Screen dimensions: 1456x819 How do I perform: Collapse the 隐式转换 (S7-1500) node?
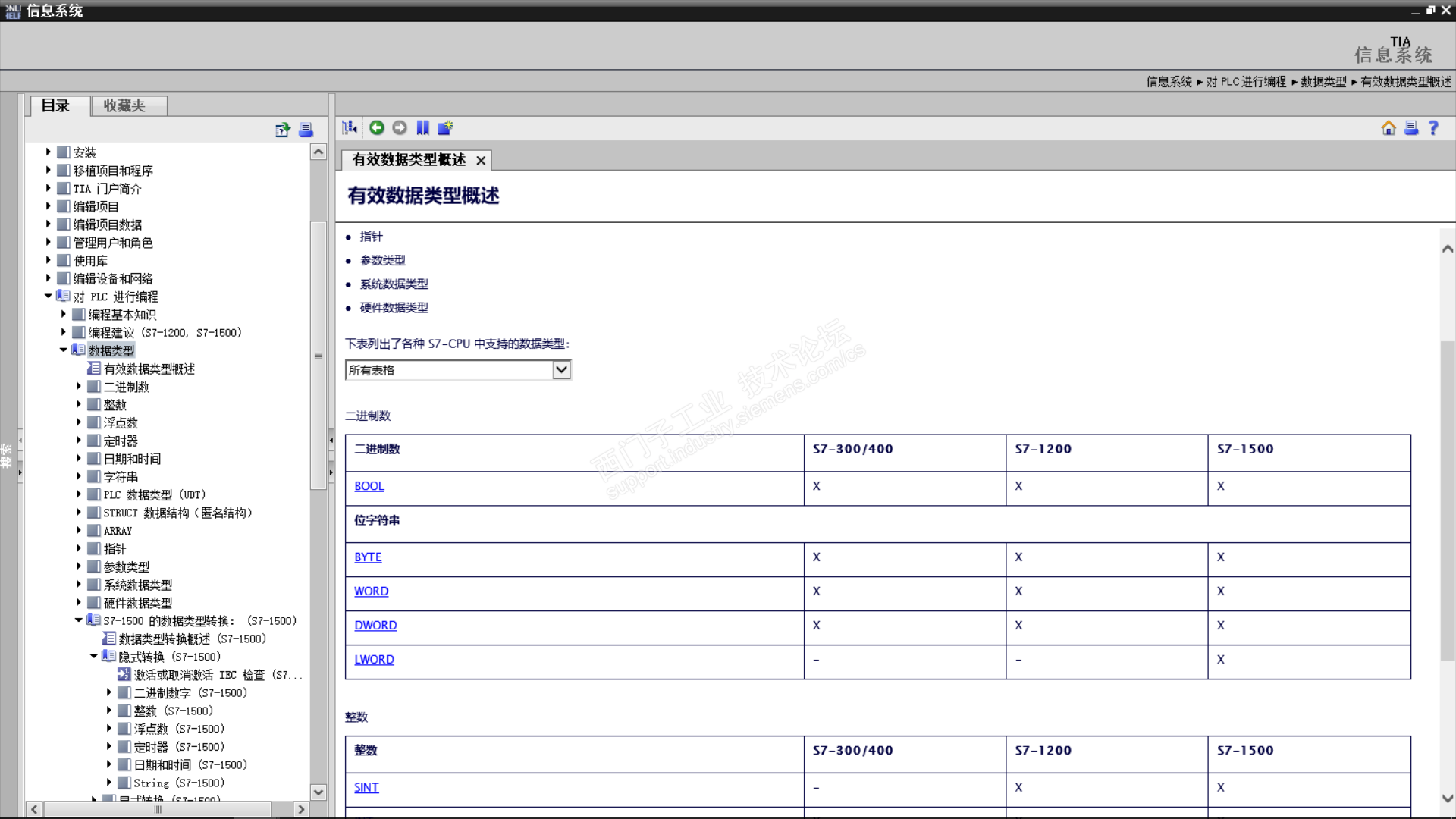coord(94,657)
